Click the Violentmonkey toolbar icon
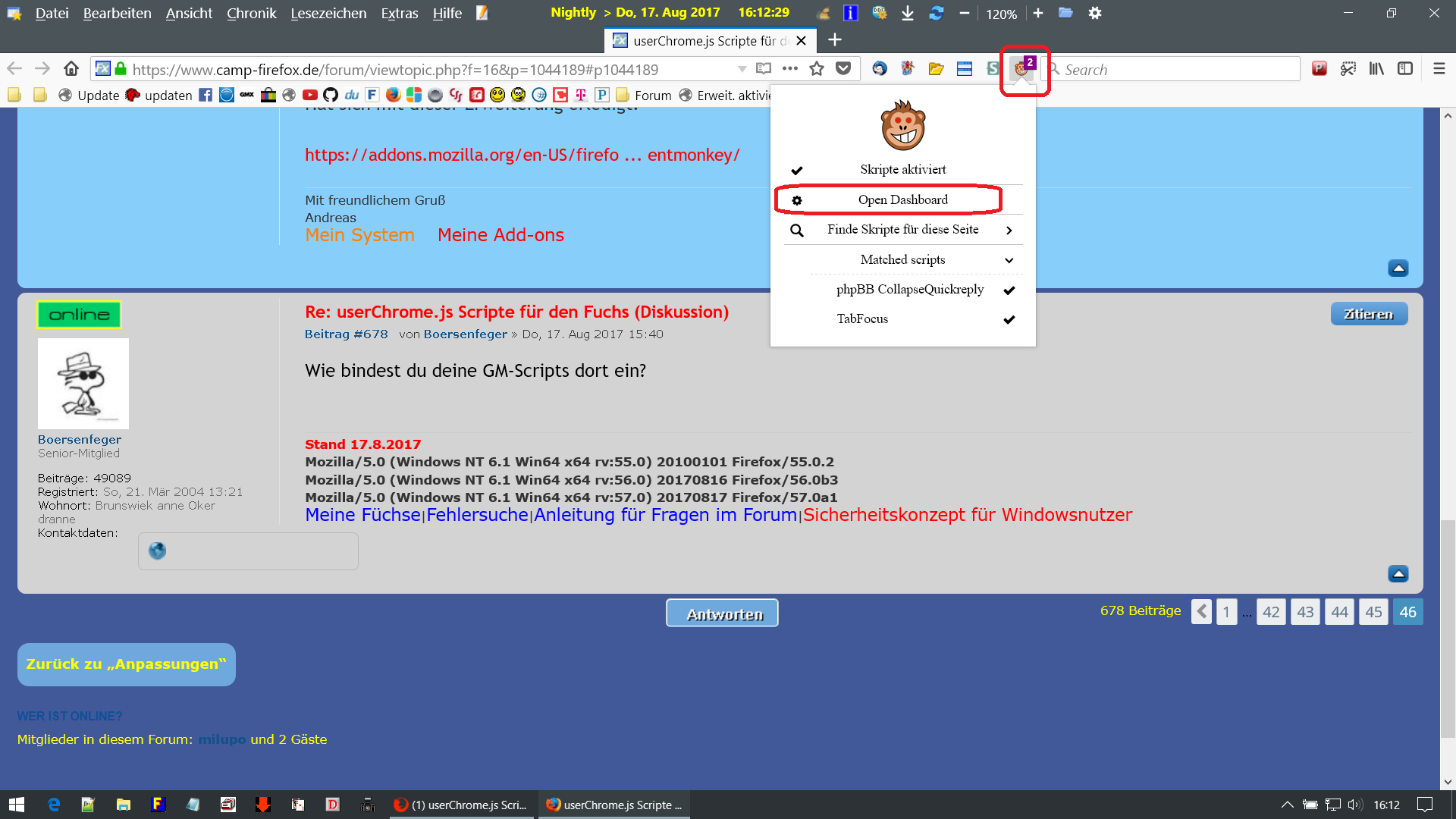1456x819 pixels. point(1022,69)
